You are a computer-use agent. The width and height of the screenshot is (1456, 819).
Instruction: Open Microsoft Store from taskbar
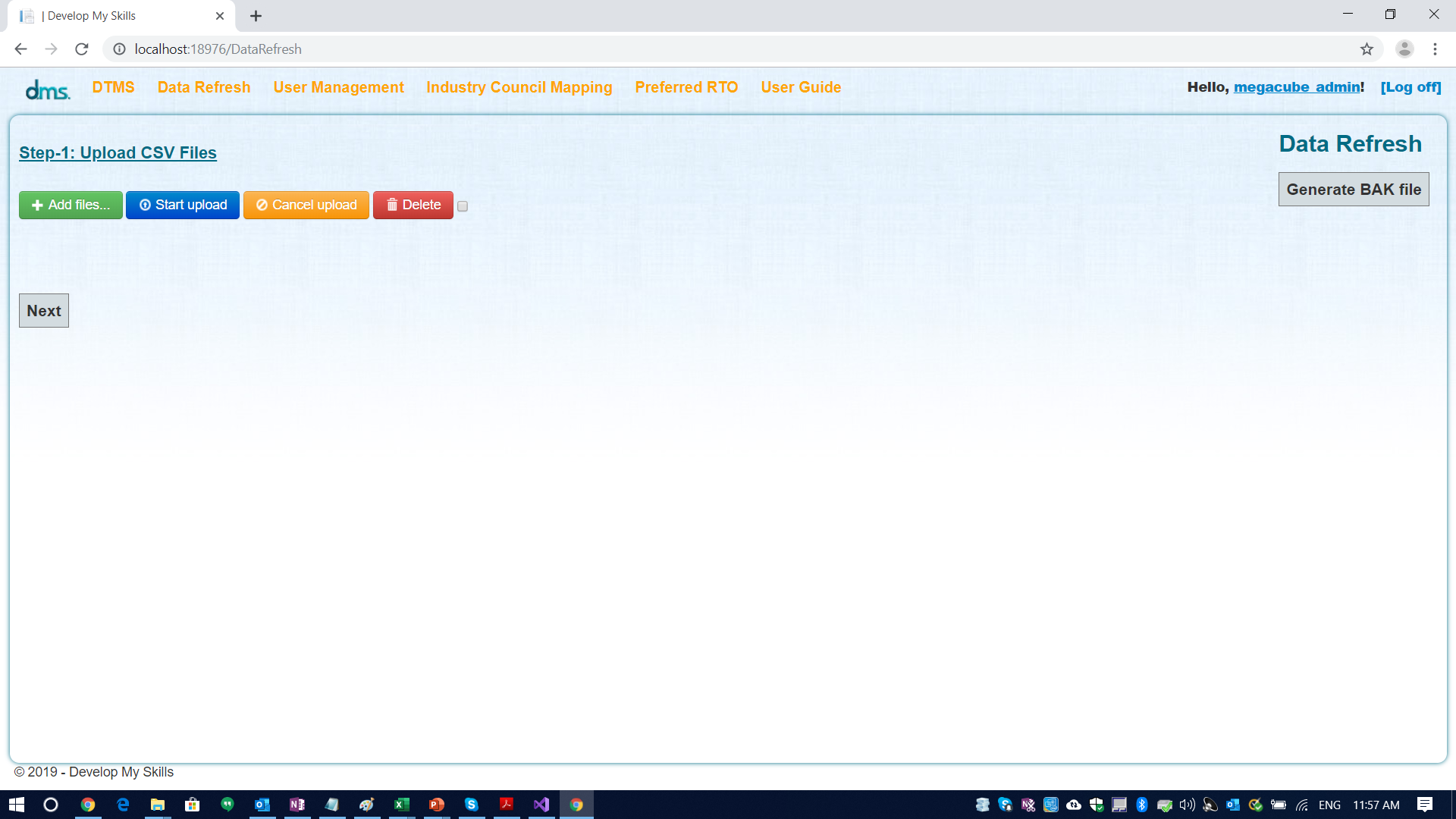tap(193, 805)
